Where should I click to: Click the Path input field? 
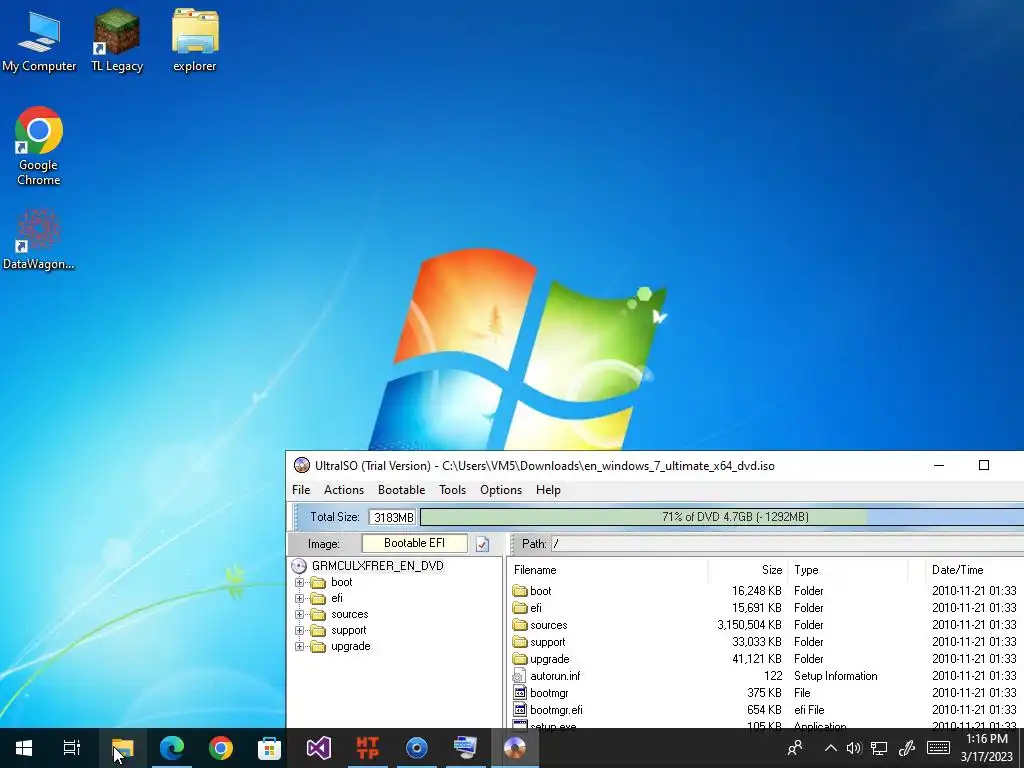787,544
